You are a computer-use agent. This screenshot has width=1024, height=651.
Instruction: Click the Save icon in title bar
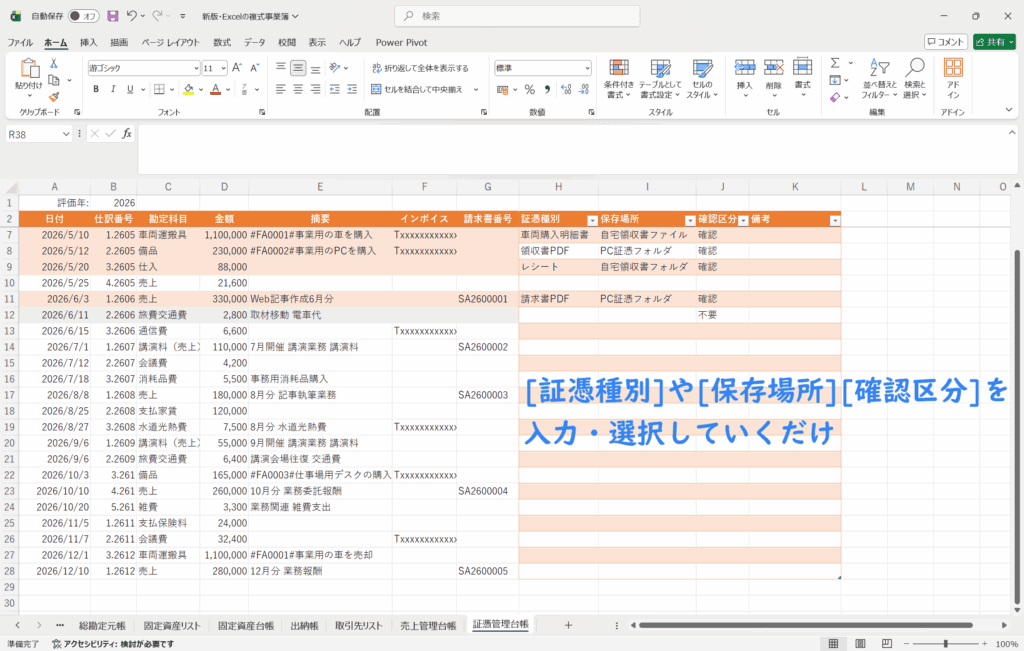tap(112, 16)
